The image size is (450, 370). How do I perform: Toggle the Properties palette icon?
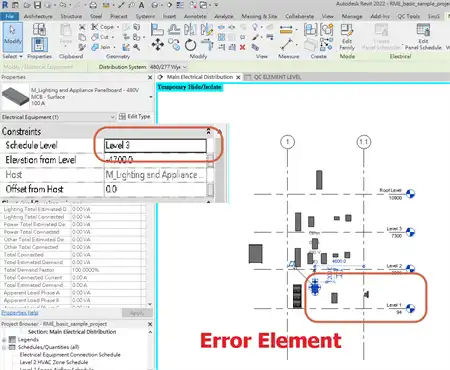click(x=39, y=45)
